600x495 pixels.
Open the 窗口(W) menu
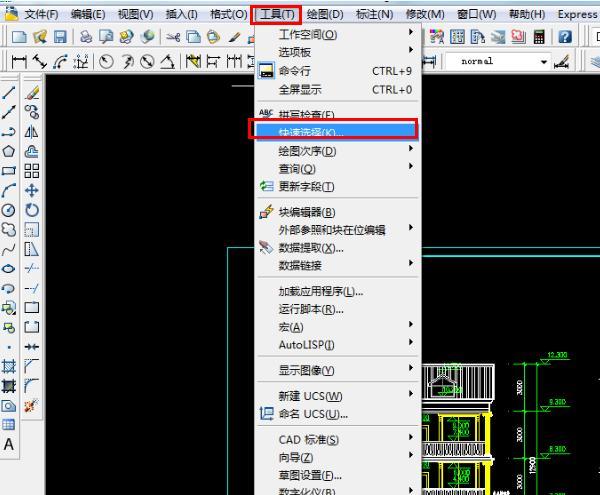pyautogui.click(x=476, y=15)
